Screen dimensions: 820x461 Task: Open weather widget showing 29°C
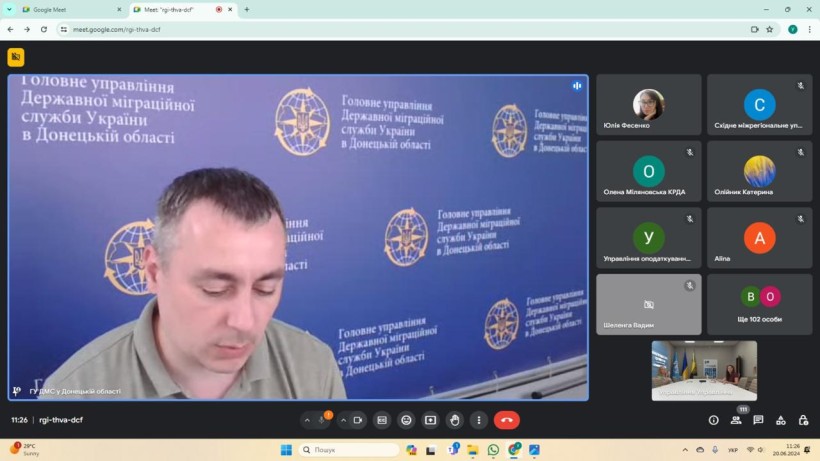24,449
